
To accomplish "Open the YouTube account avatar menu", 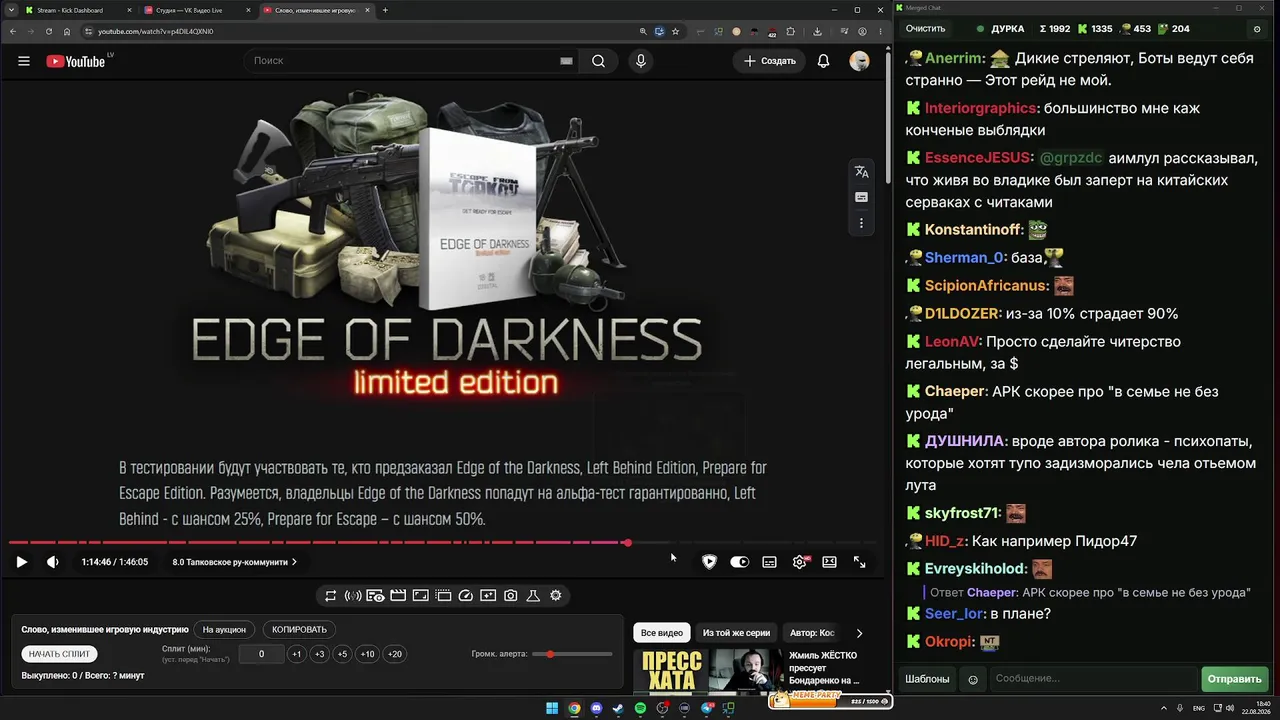I will click(859, 61).
